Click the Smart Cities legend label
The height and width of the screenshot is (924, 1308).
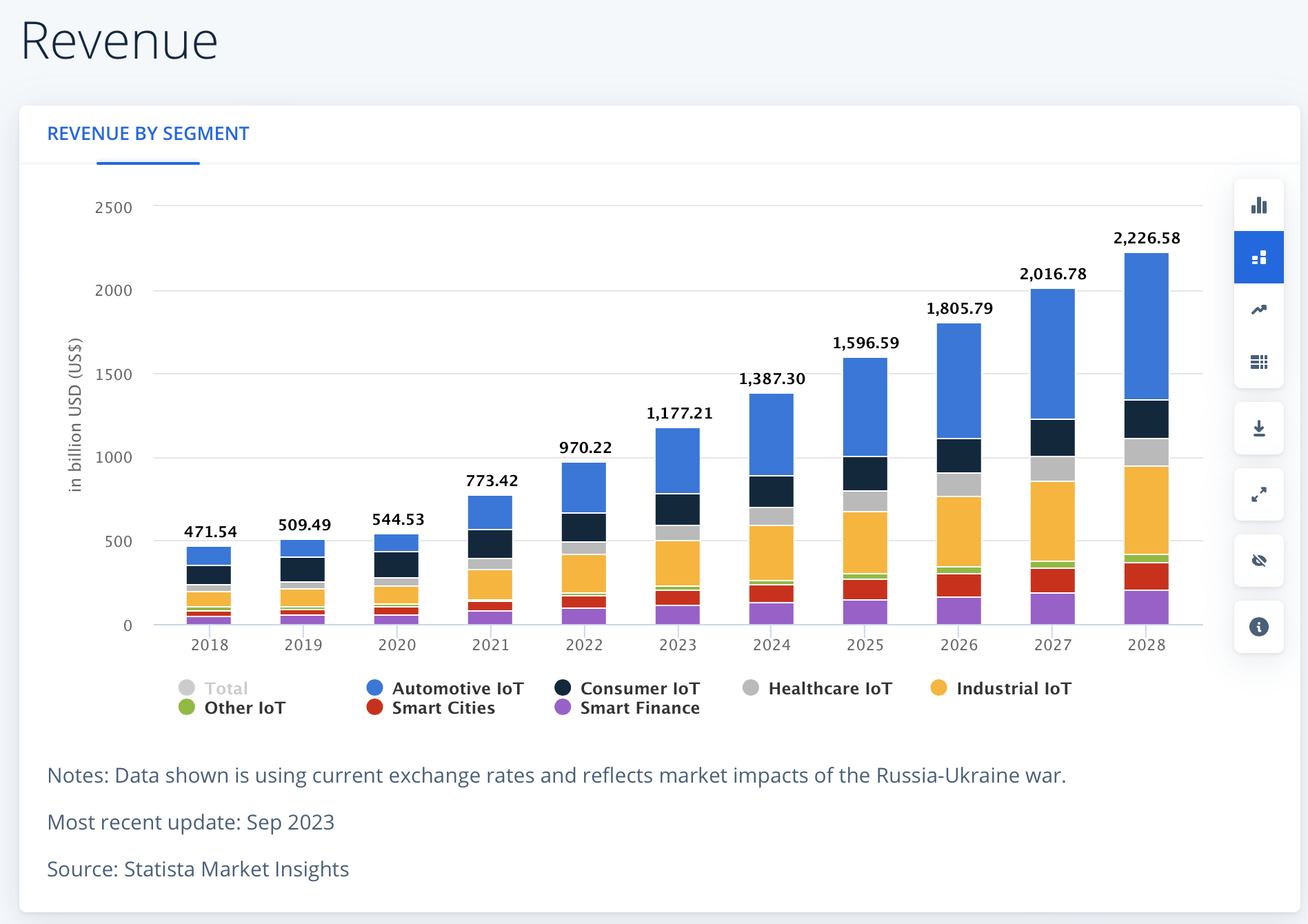[443, 707]
